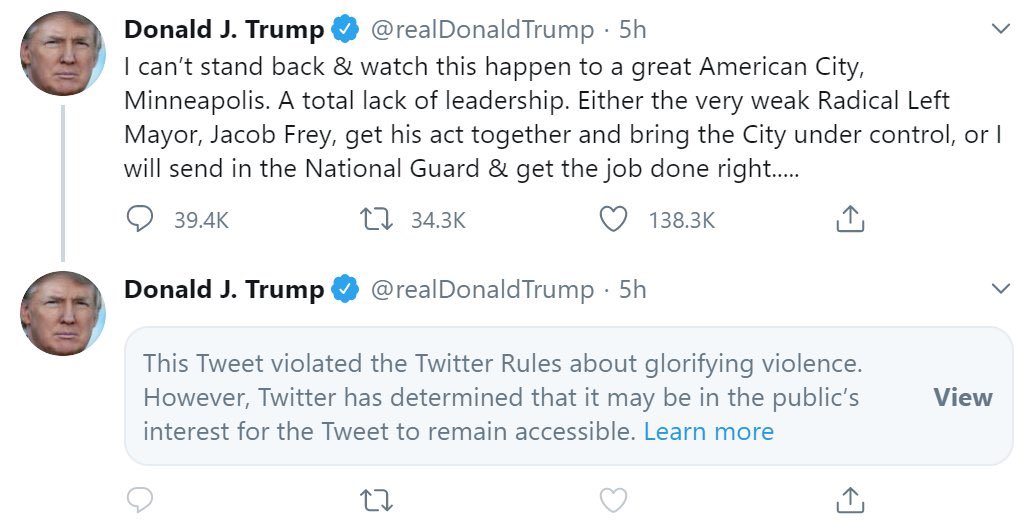Share the flagged second tweet

tap(849, 499)
